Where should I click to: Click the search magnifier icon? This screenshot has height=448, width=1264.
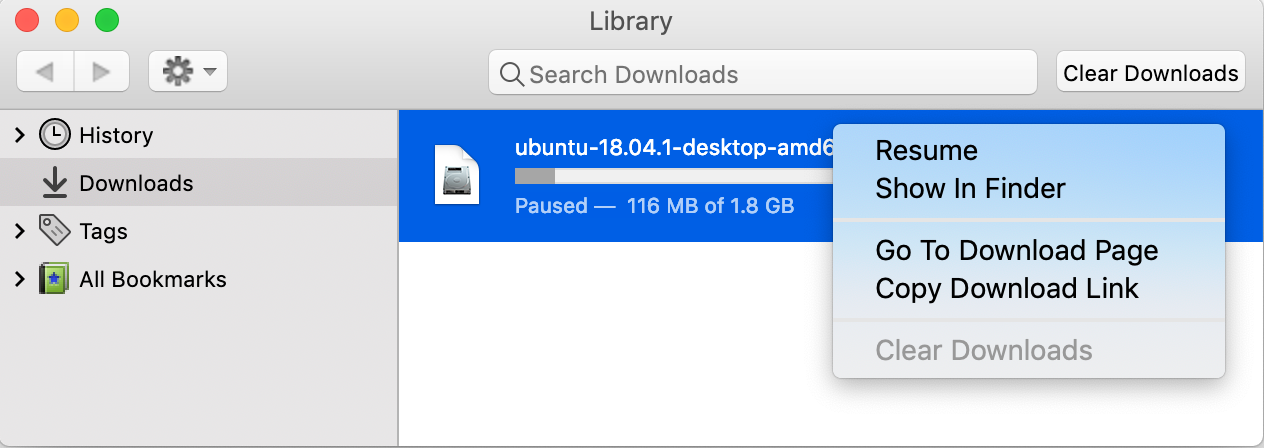click(512, 74)
